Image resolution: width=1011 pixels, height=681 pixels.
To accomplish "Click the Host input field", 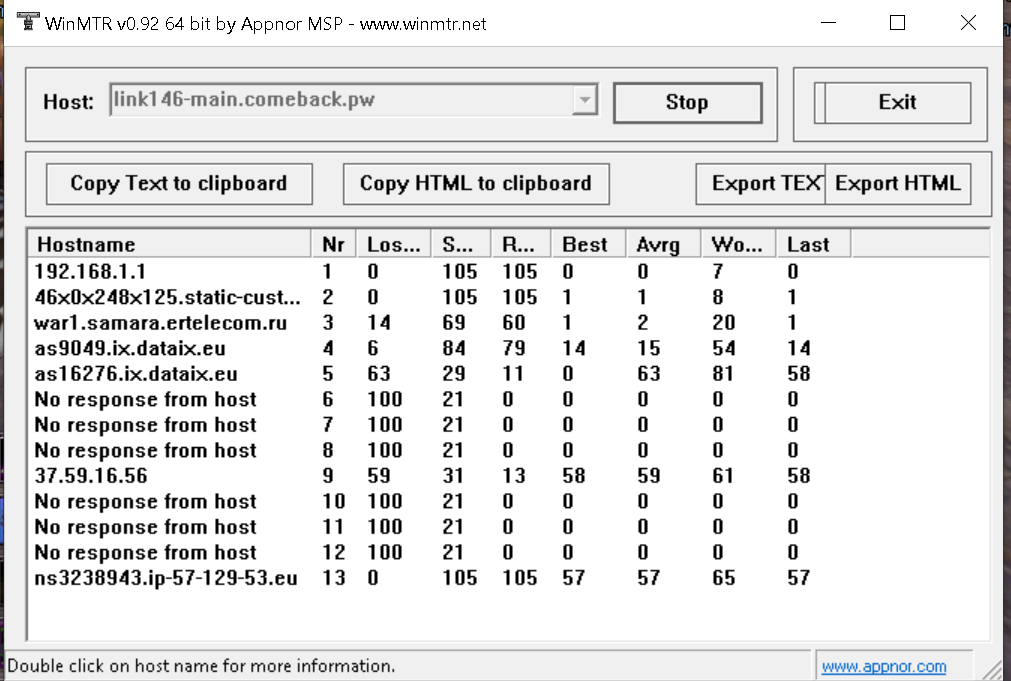I will point(340,101).
